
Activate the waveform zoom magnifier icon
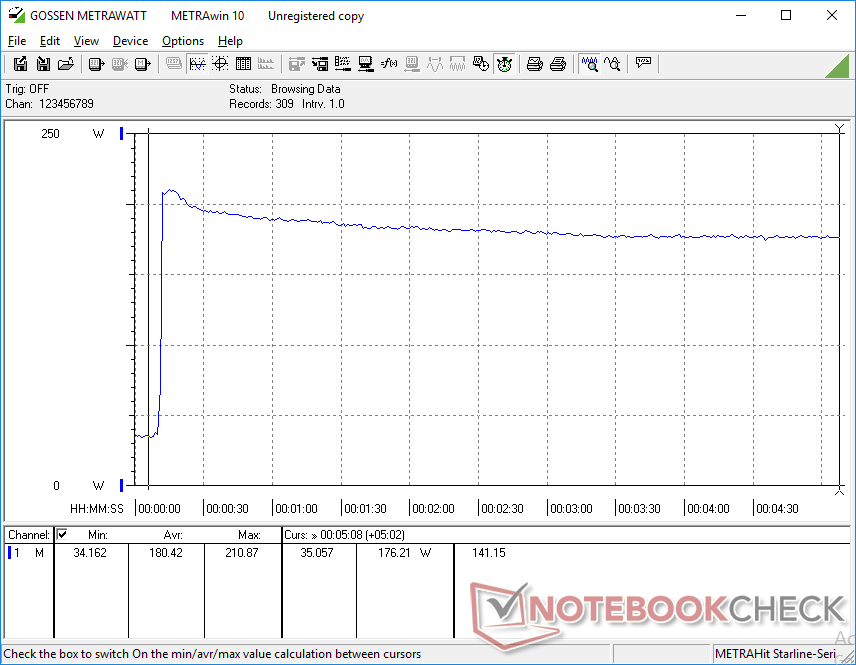[589, 64]
